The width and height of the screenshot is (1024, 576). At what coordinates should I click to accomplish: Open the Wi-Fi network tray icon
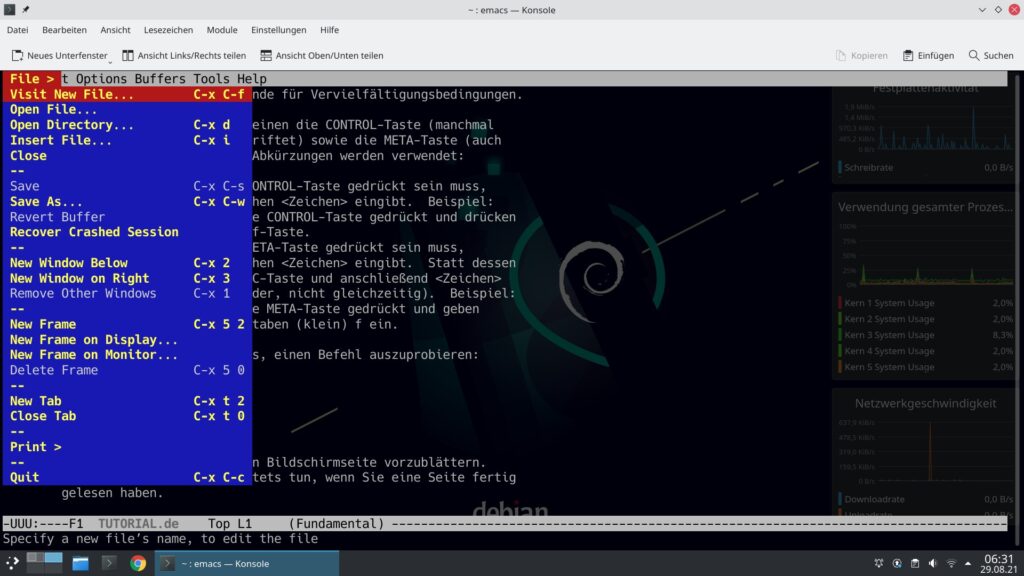pyautogui.click(x=951, y=563)
